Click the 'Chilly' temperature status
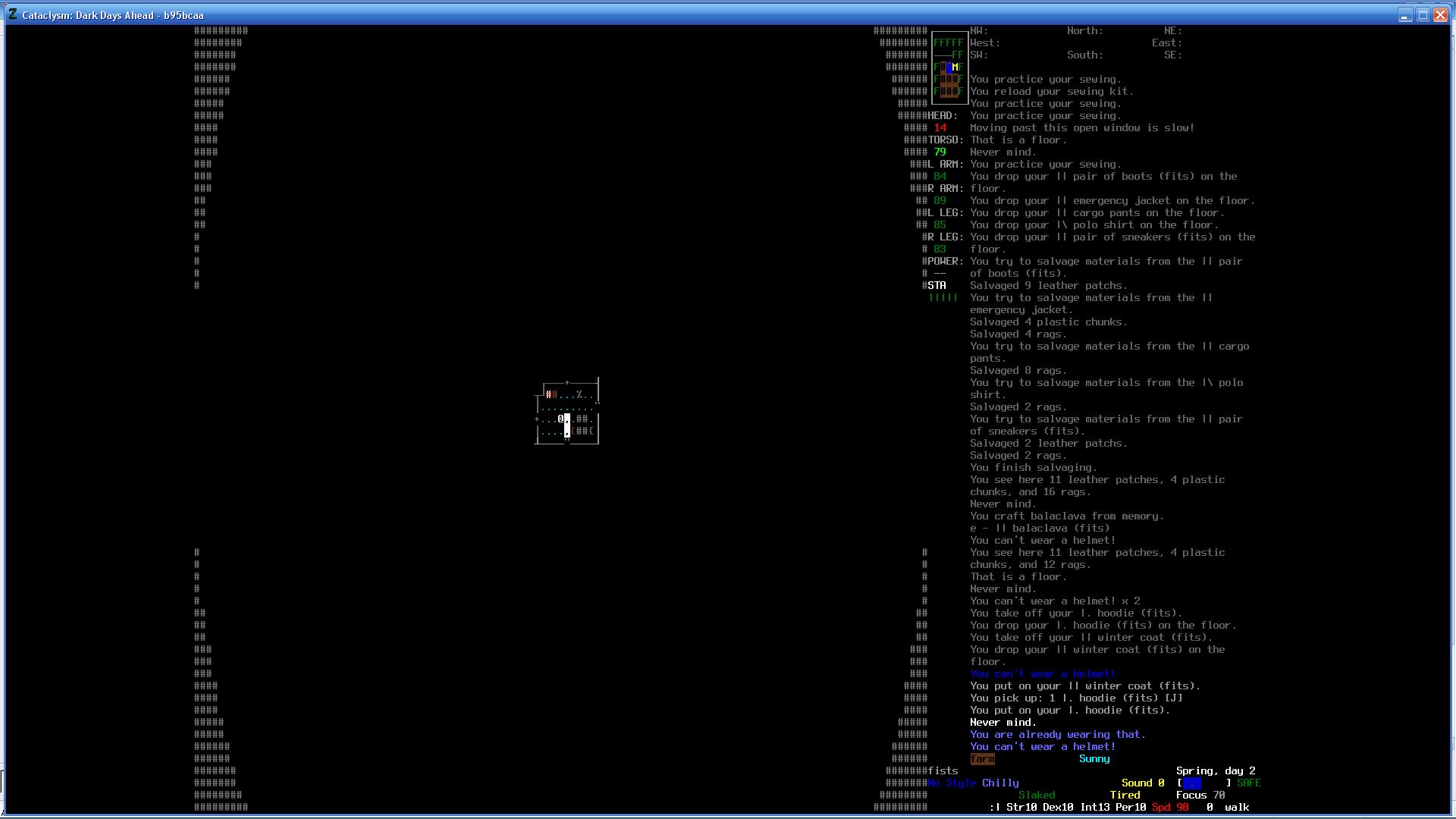Viewport: 1456px width, 819px height. [1000, 783]
